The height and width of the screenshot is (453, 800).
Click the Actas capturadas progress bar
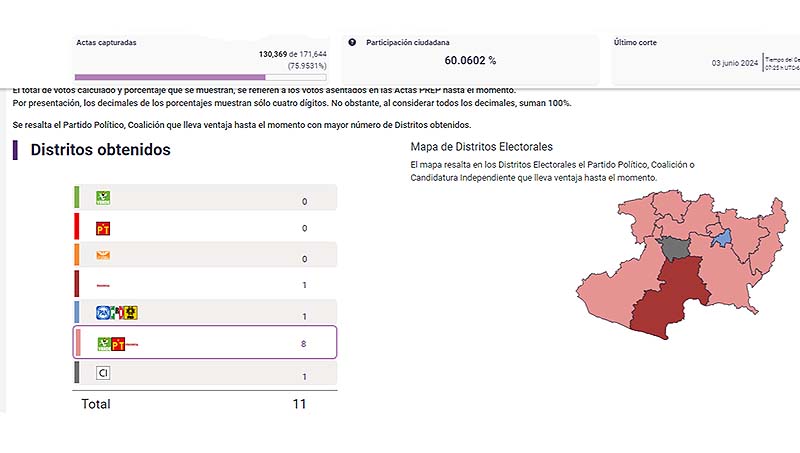coord(170,77)
